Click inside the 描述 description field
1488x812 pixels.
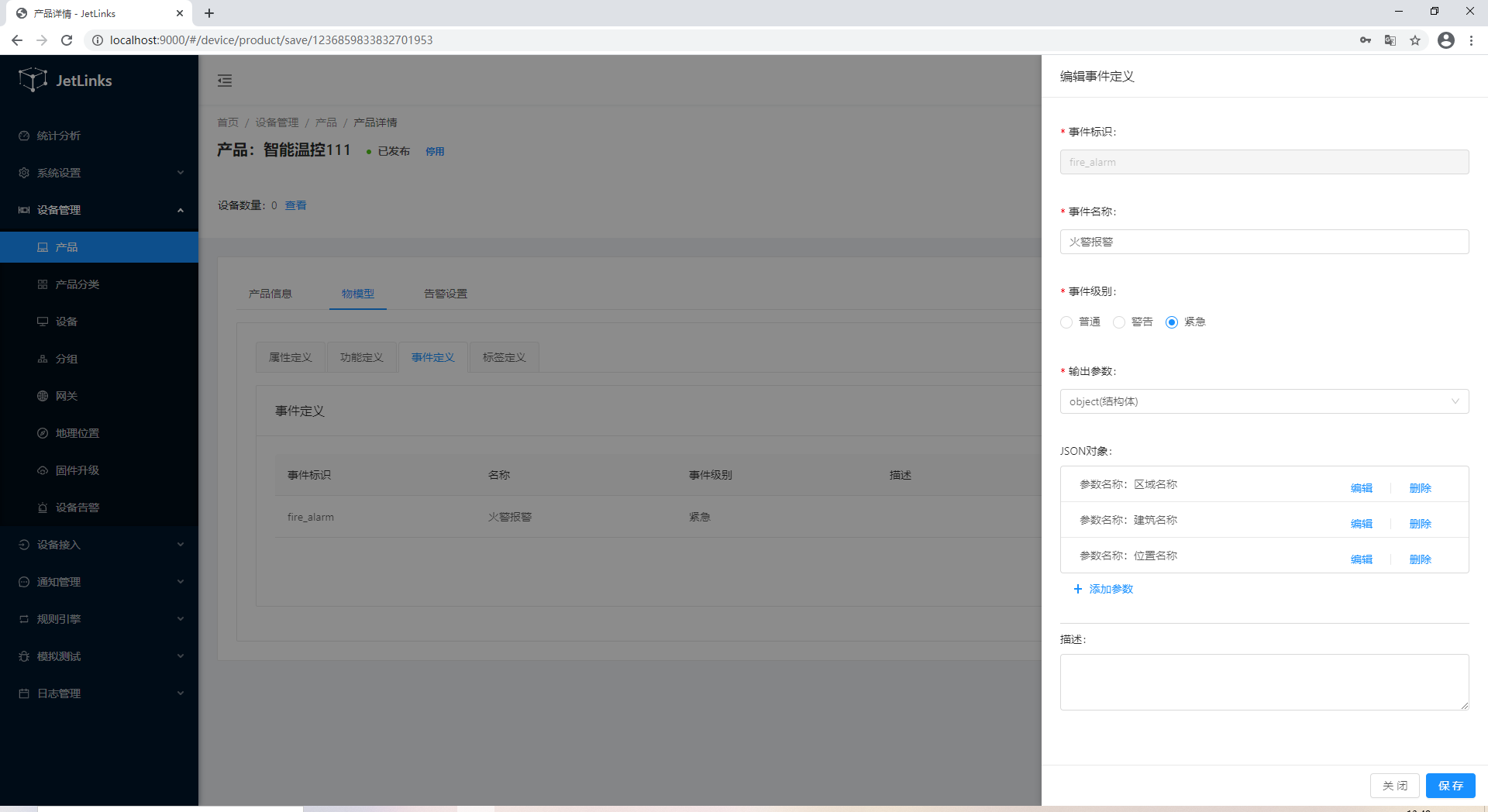pyautogui.click(x=1263, y=682)
